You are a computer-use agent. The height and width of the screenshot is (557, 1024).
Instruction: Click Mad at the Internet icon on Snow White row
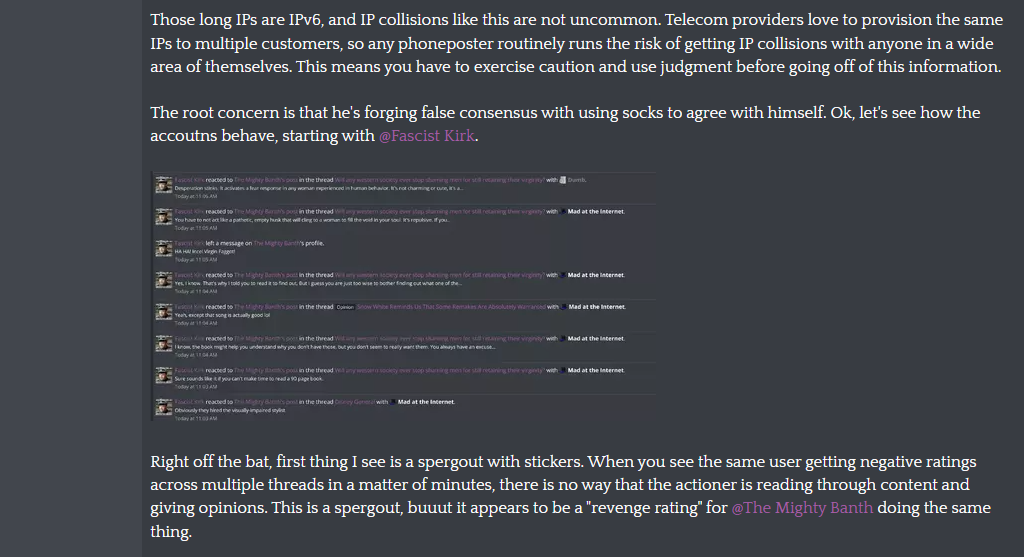[564, 307]
